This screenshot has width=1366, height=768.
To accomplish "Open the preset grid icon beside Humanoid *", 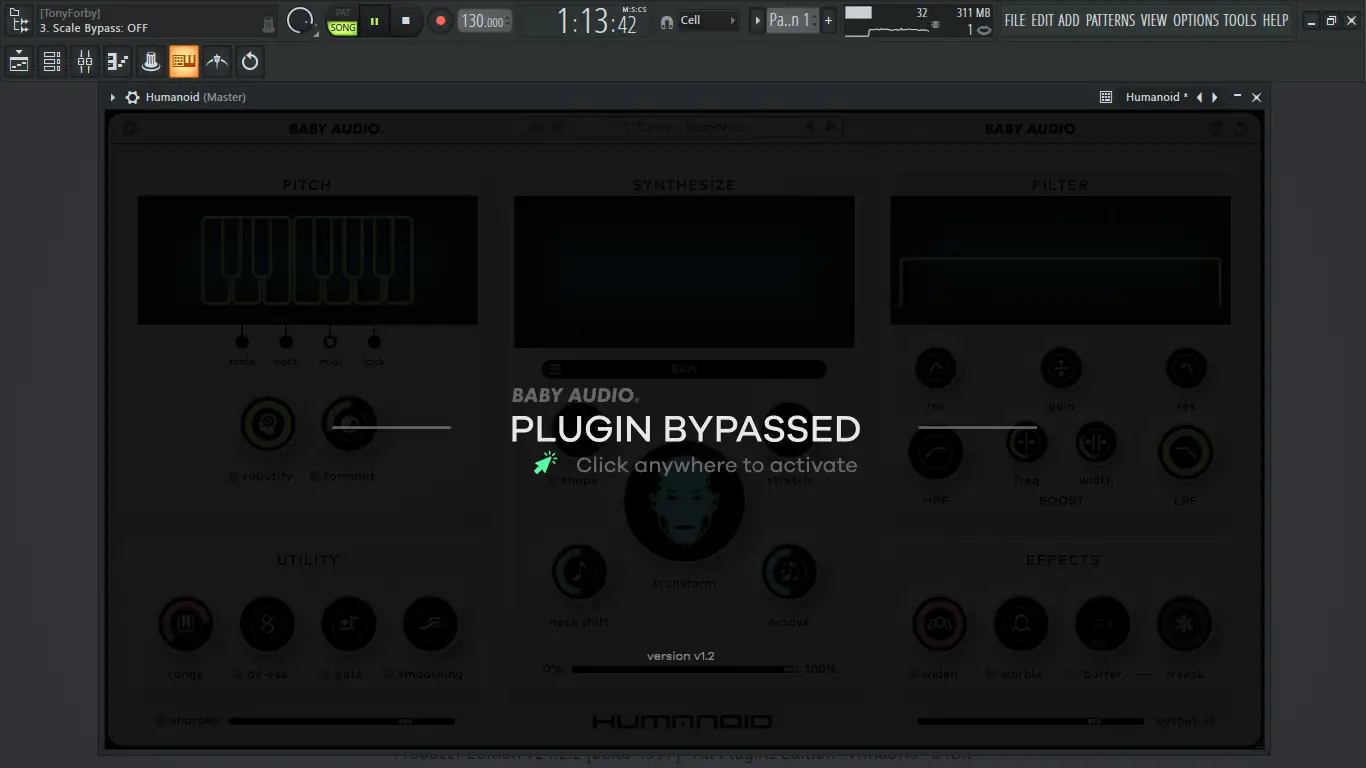I will pyautogui.click(x=1106, y=97).
